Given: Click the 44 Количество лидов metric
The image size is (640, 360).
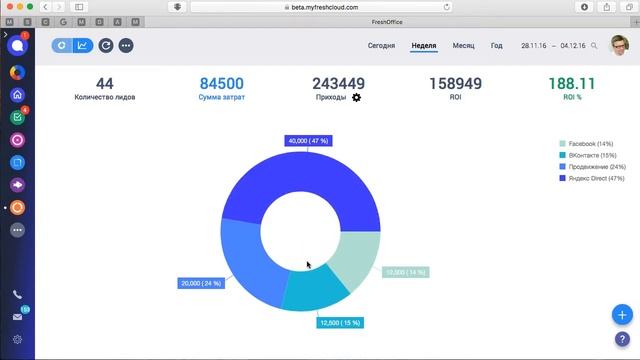Looking at the screenshot, I should coord(104,89).
